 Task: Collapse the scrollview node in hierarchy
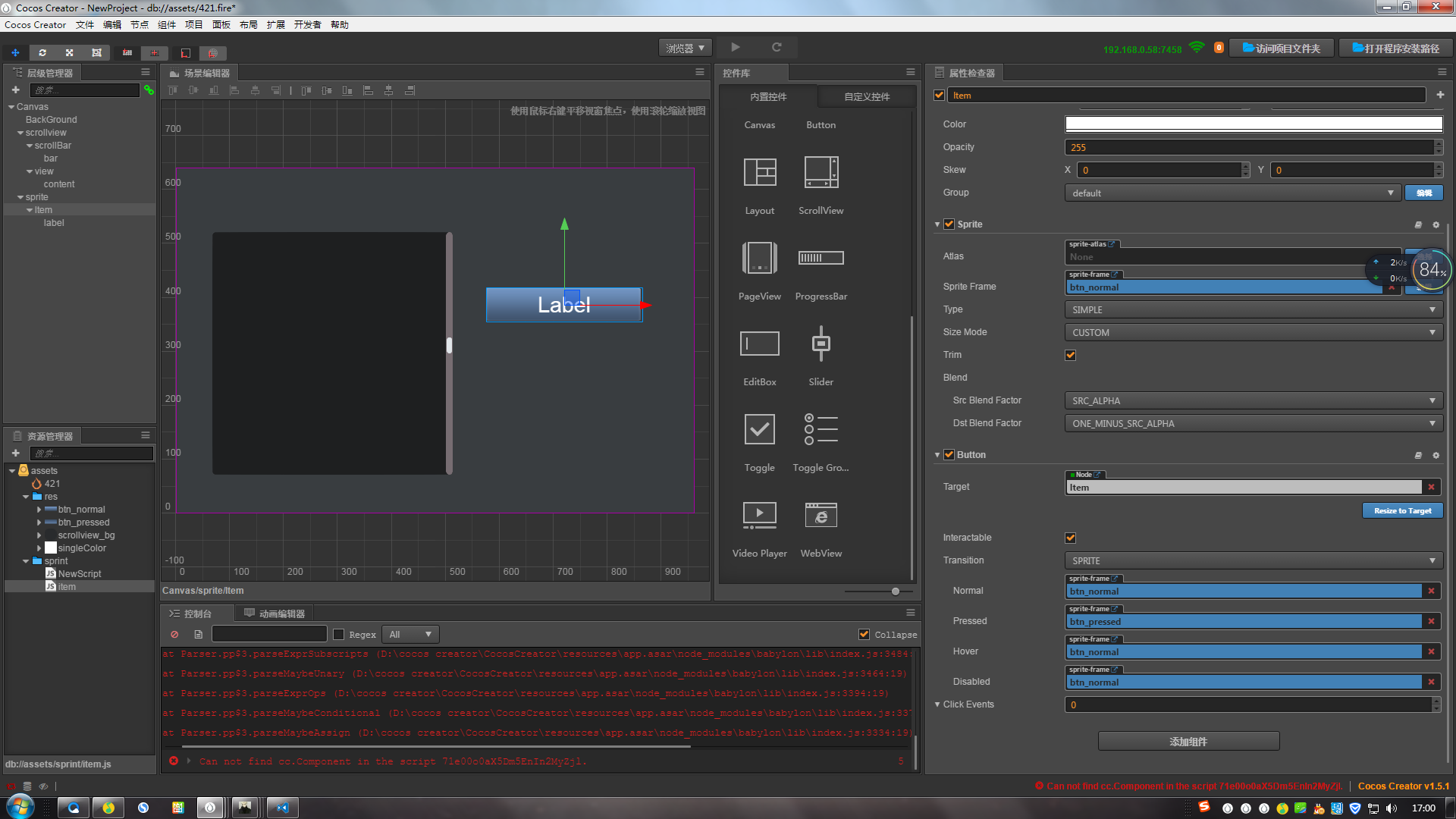tap(20, 133)
